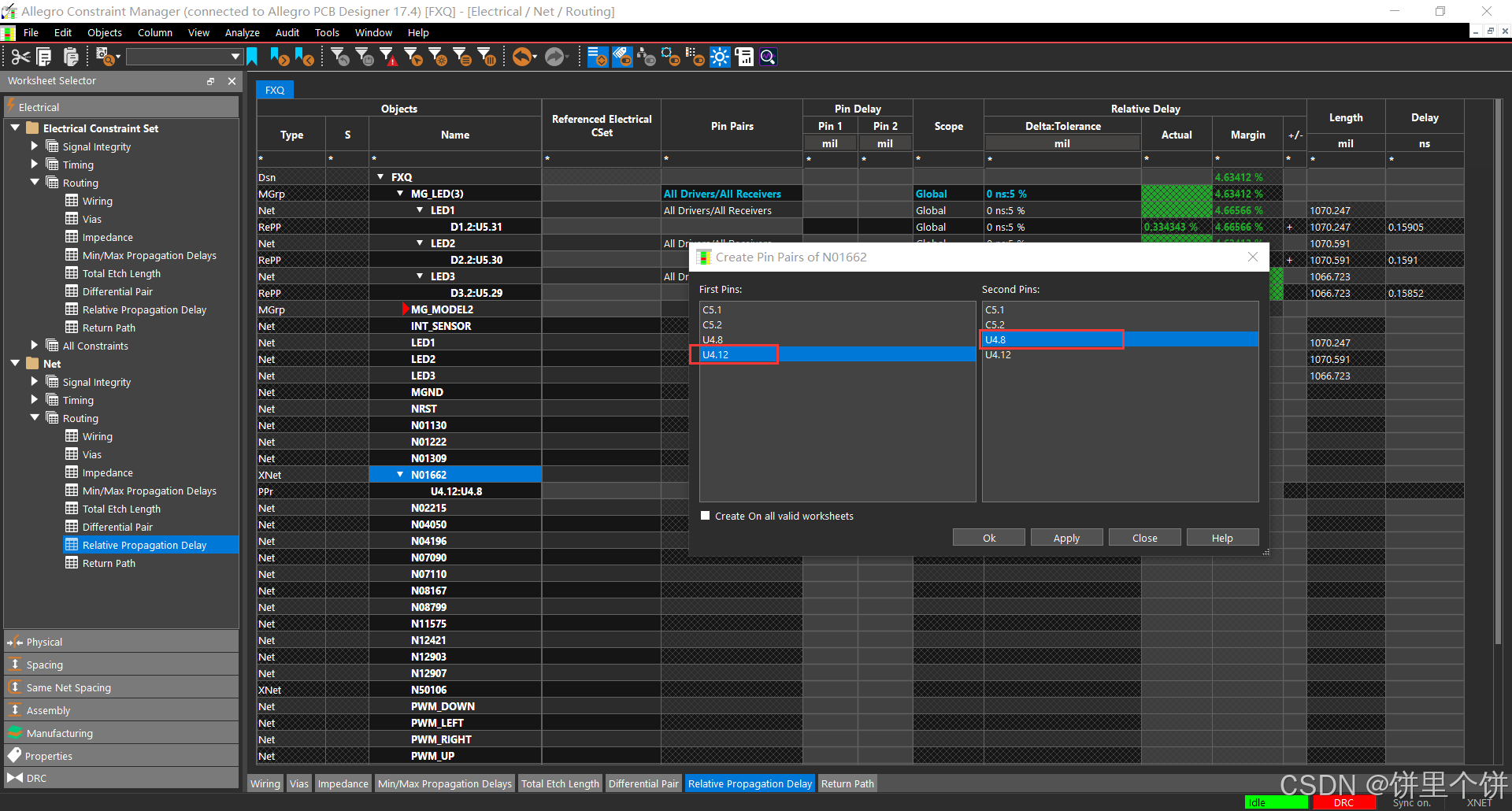Viewport: 1512px width, 811px height.
Task: Click the red DRC status indicator
Action: tap(1343, 802)
